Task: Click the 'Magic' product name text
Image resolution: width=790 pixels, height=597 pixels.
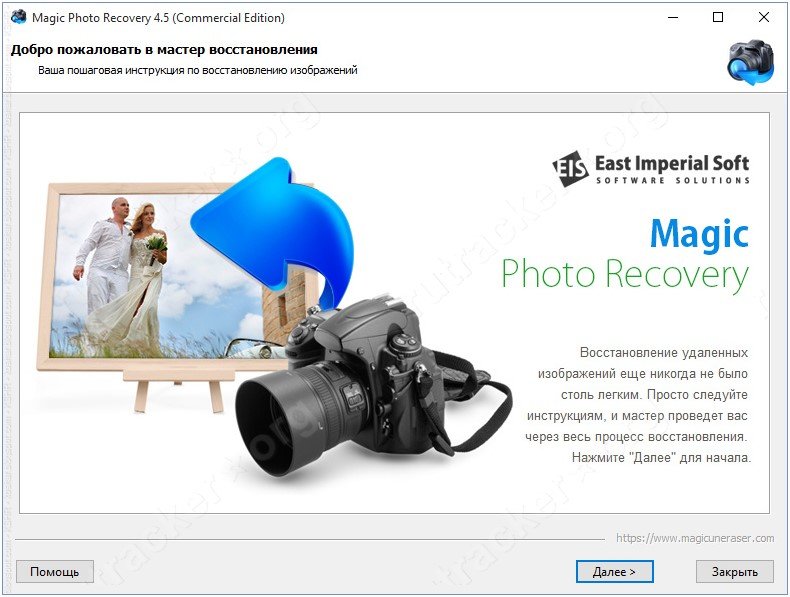Action: coord(699,234)
